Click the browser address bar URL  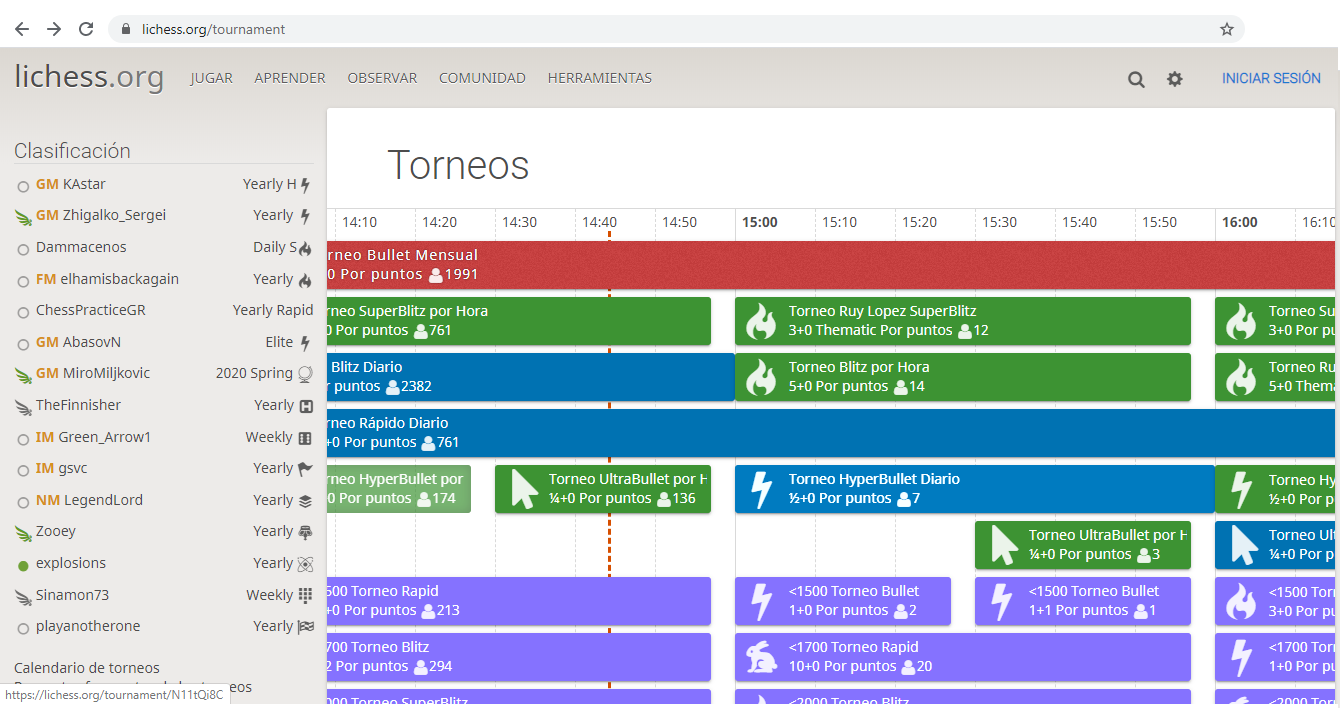[x=214, y=29]
